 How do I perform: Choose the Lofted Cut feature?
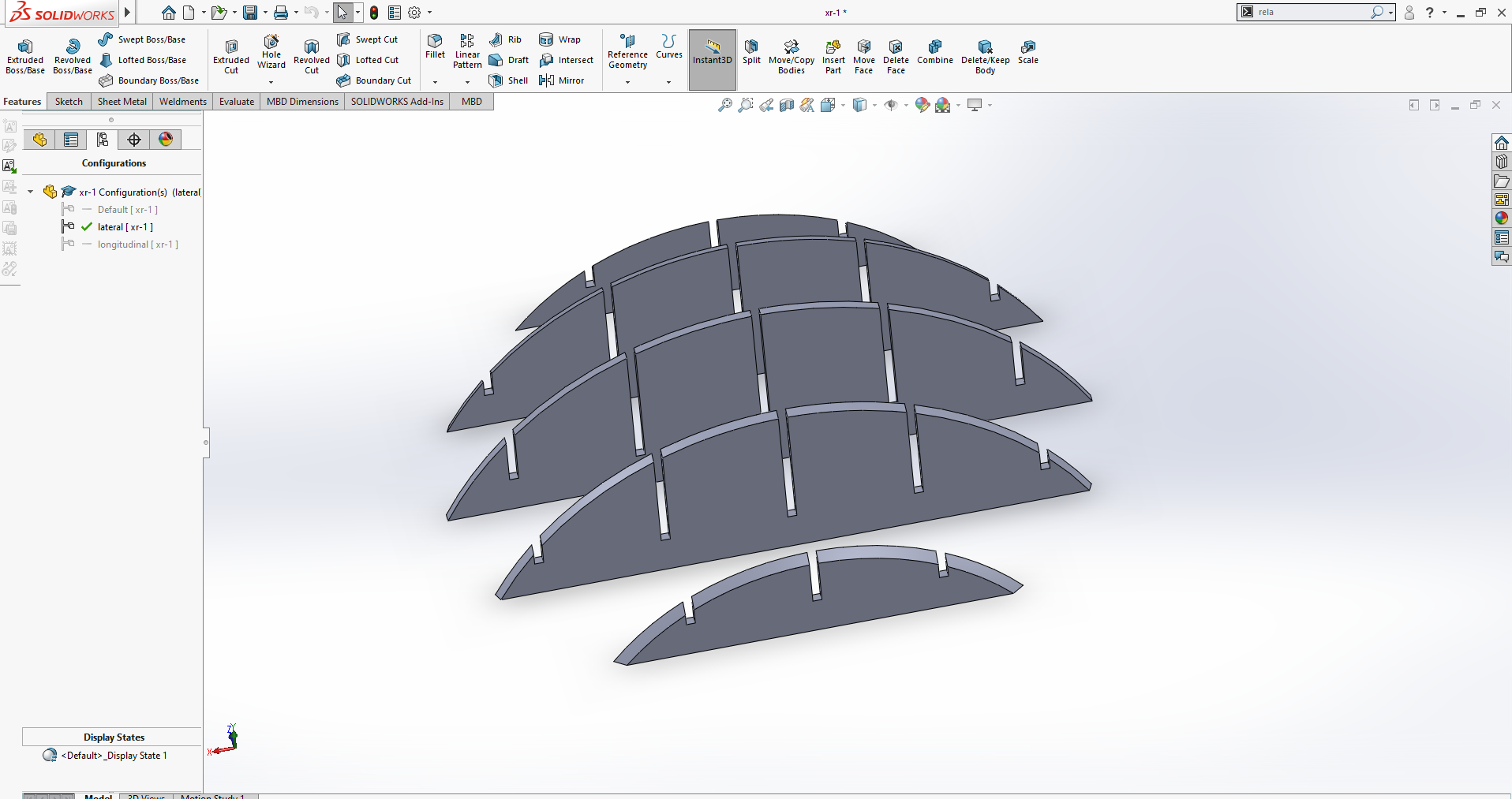[368, 60]
